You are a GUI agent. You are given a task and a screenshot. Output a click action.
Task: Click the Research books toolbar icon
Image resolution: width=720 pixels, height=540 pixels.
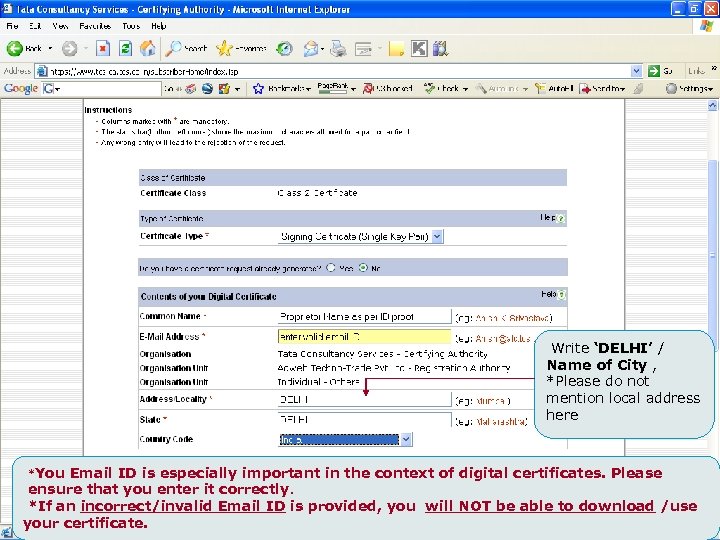point(440,48)
